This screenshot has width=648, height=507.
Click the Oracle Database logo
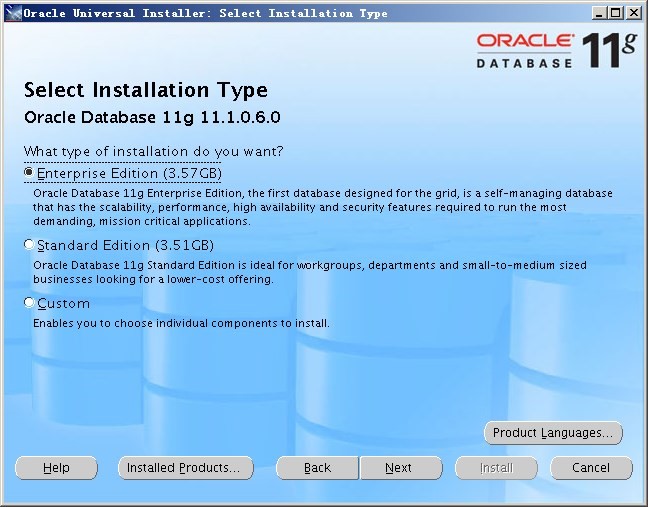point(524,50)
